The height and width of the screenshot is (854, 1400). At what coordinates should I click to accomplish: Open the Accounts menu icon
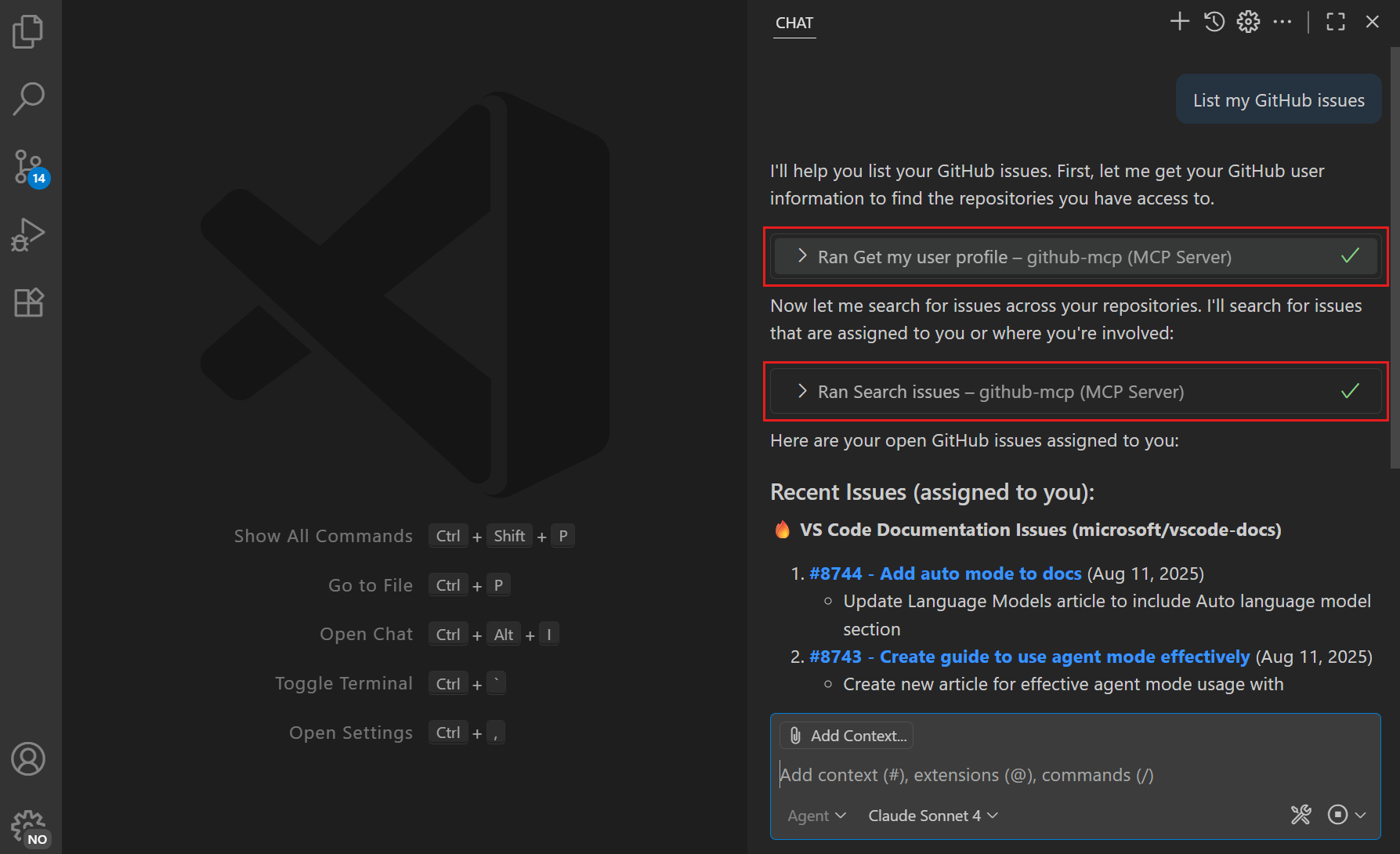pos(29,758)
